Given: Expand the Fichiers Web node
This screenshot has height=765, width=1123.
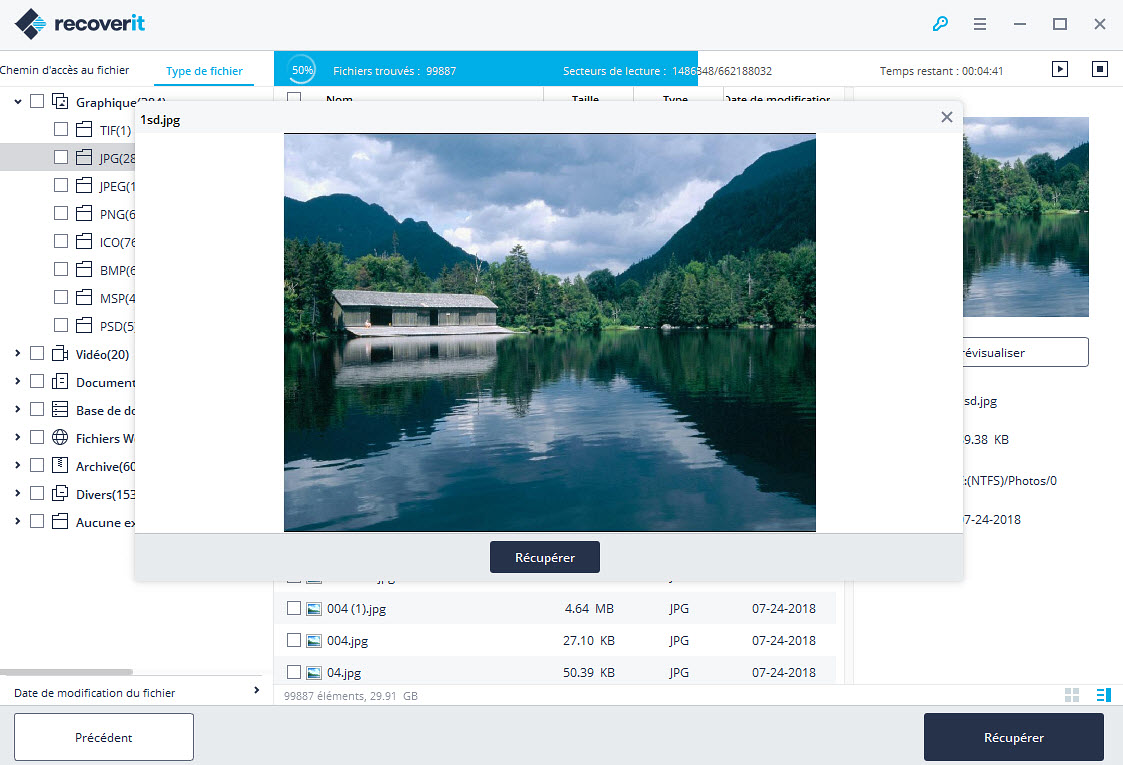Looking at the screenshot, I should pos(17,437).
